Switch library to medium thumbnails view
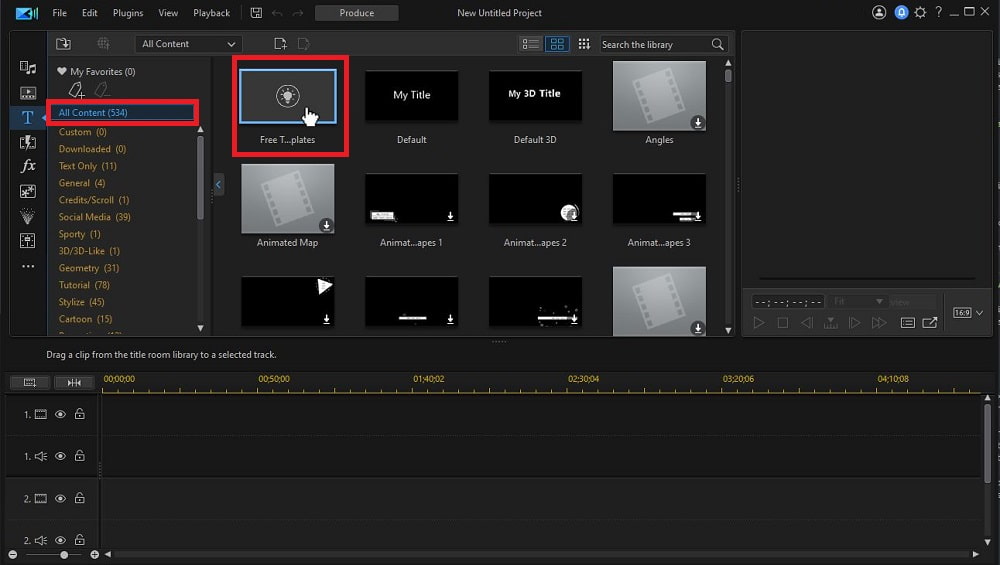This screenshot has width=1000, height=565. pyautogui.click(x=557, y=43)
